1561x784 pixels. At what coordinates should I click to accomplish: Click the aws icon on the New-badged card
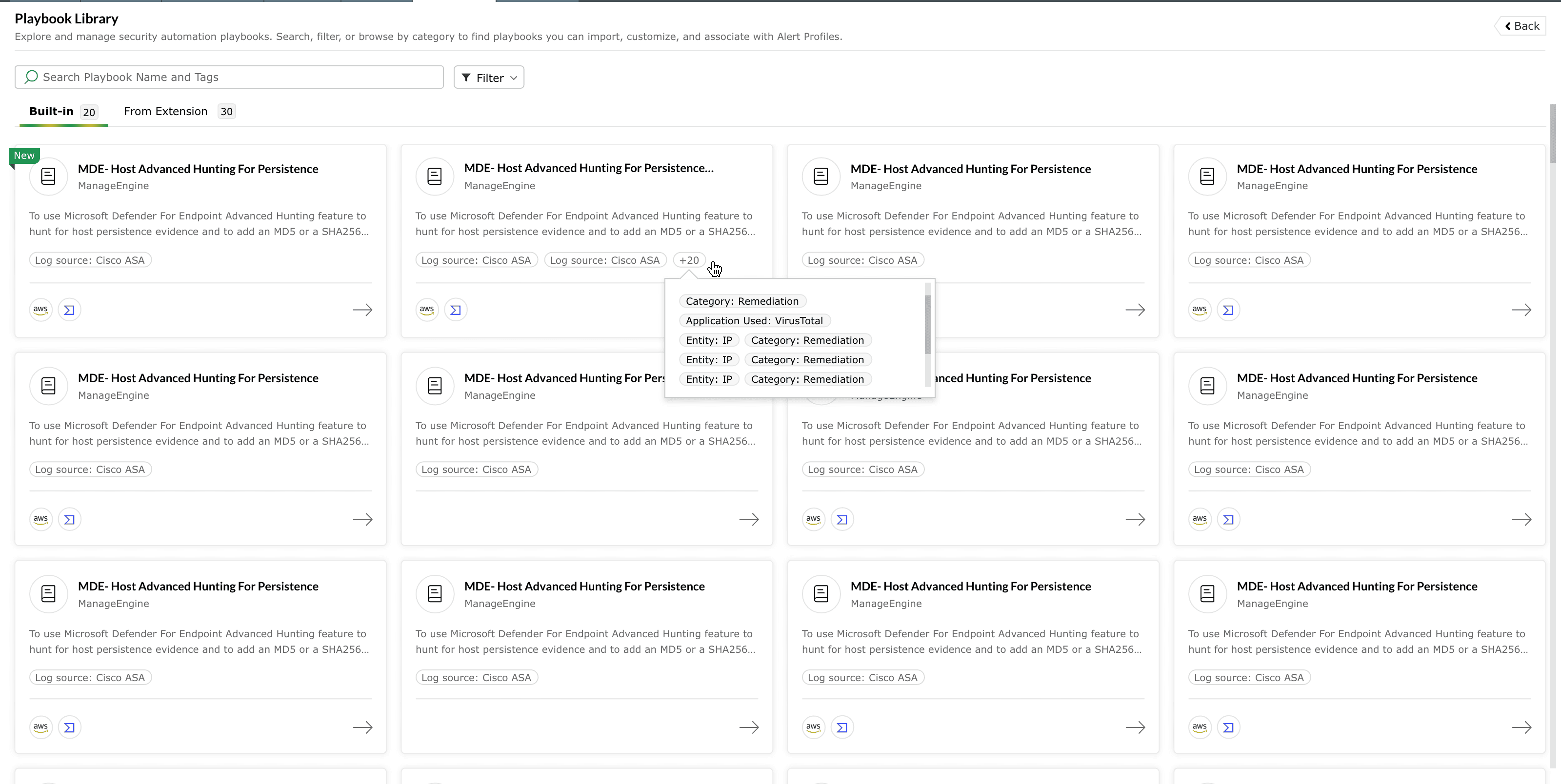pos(40,310)
